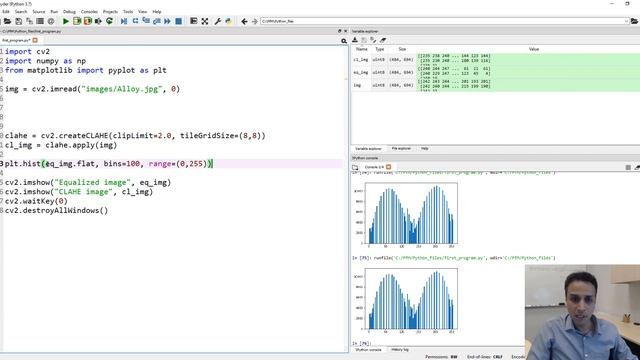Undock the editor pane icon
640x360 pixels.
339,31
